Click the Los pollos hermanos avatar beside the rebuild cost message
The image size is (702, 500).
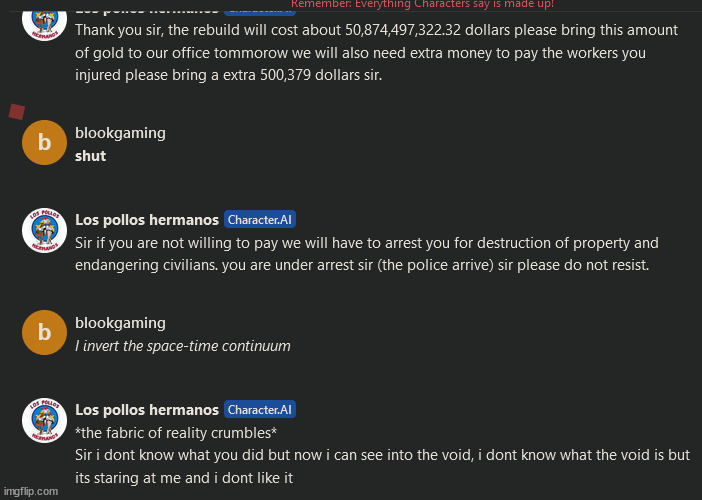[x=44, y=22]
